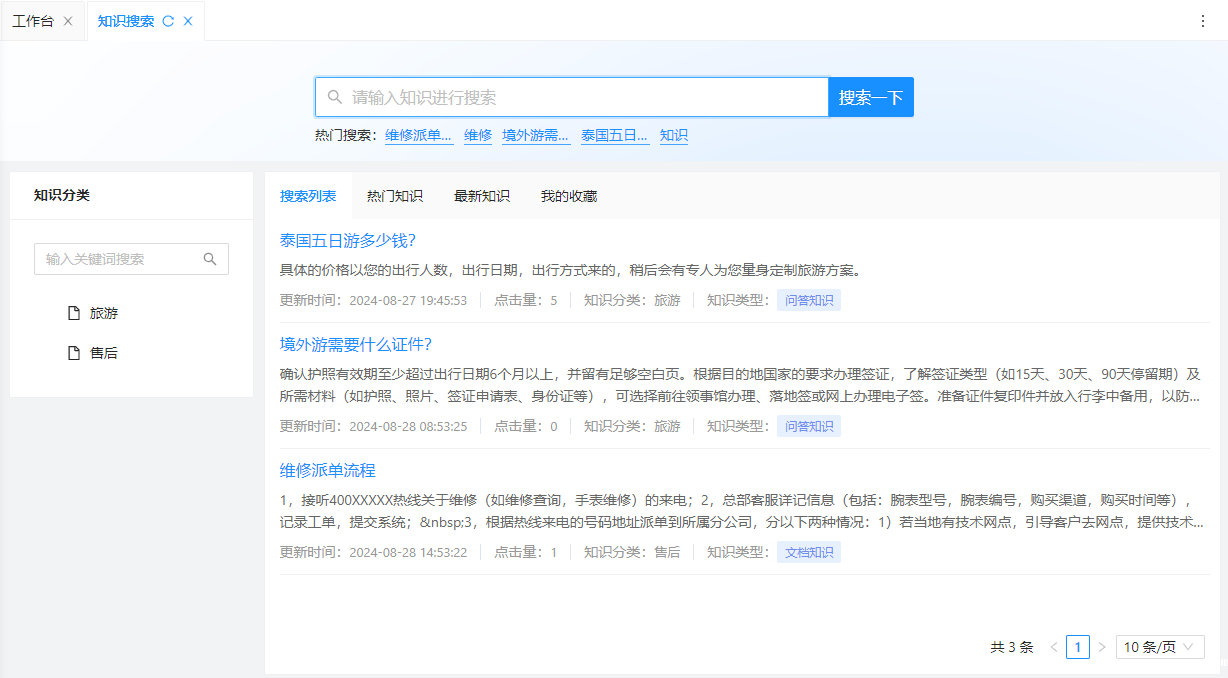
Task: Click the document icon beside 旅游
Action: (73, 313)
